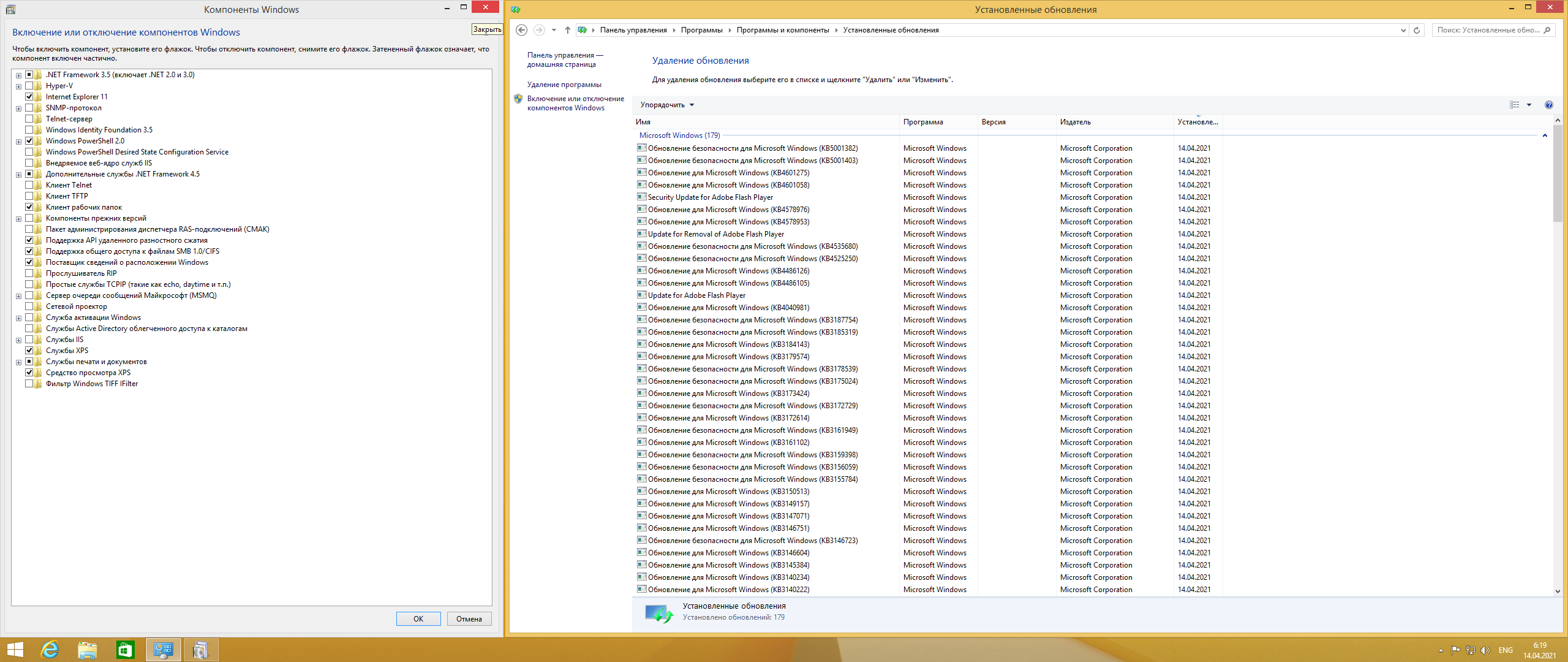Screen dimensions: 1568x662
Task: Open help for installed updates
Action: 1549,105
